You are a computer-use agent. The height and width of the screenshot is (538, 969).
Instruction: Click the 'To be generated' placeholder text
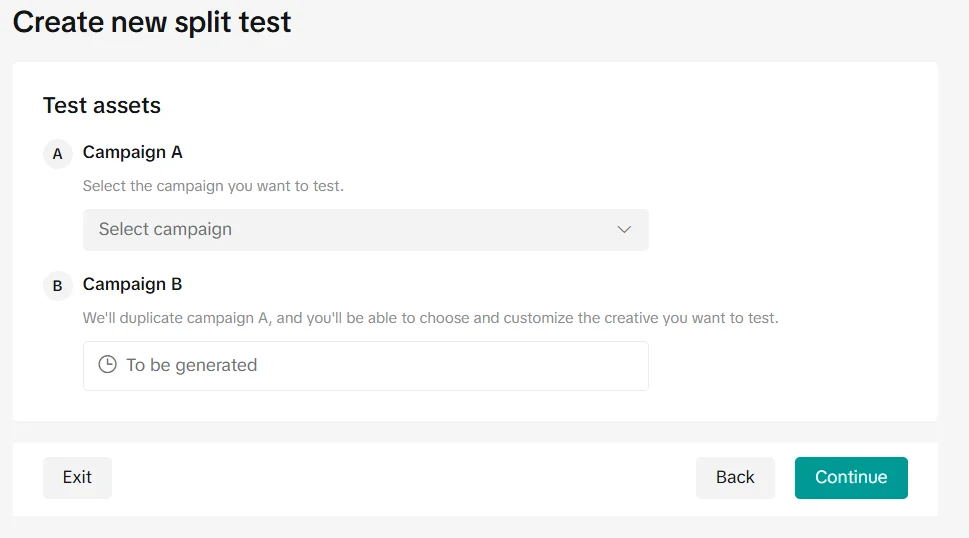click(191, 366)
